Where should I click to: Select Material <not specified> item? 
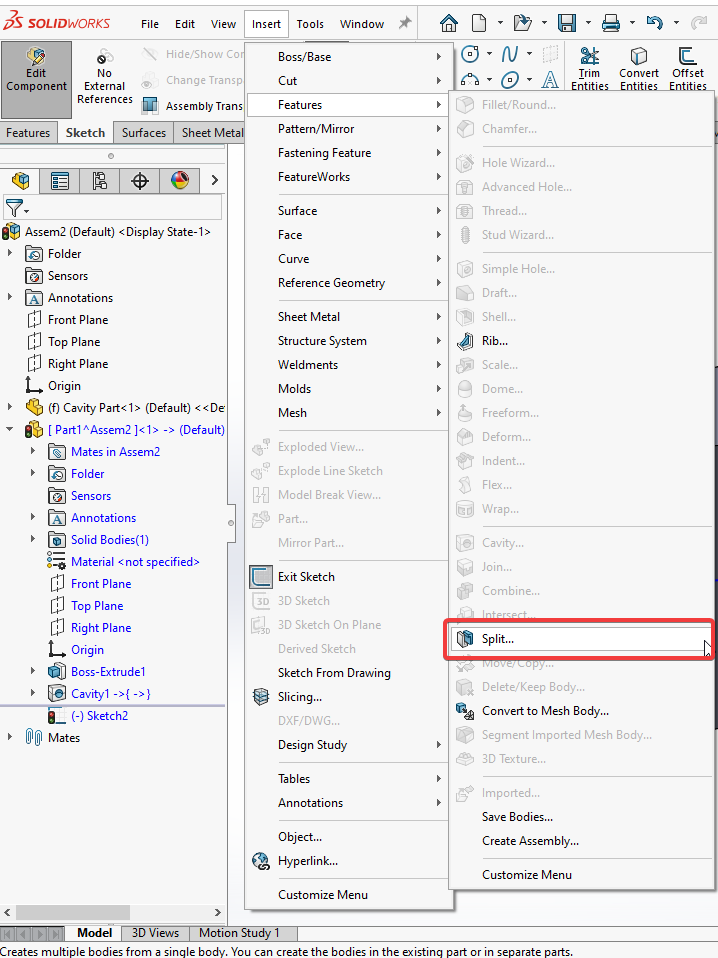pos(135,561)
